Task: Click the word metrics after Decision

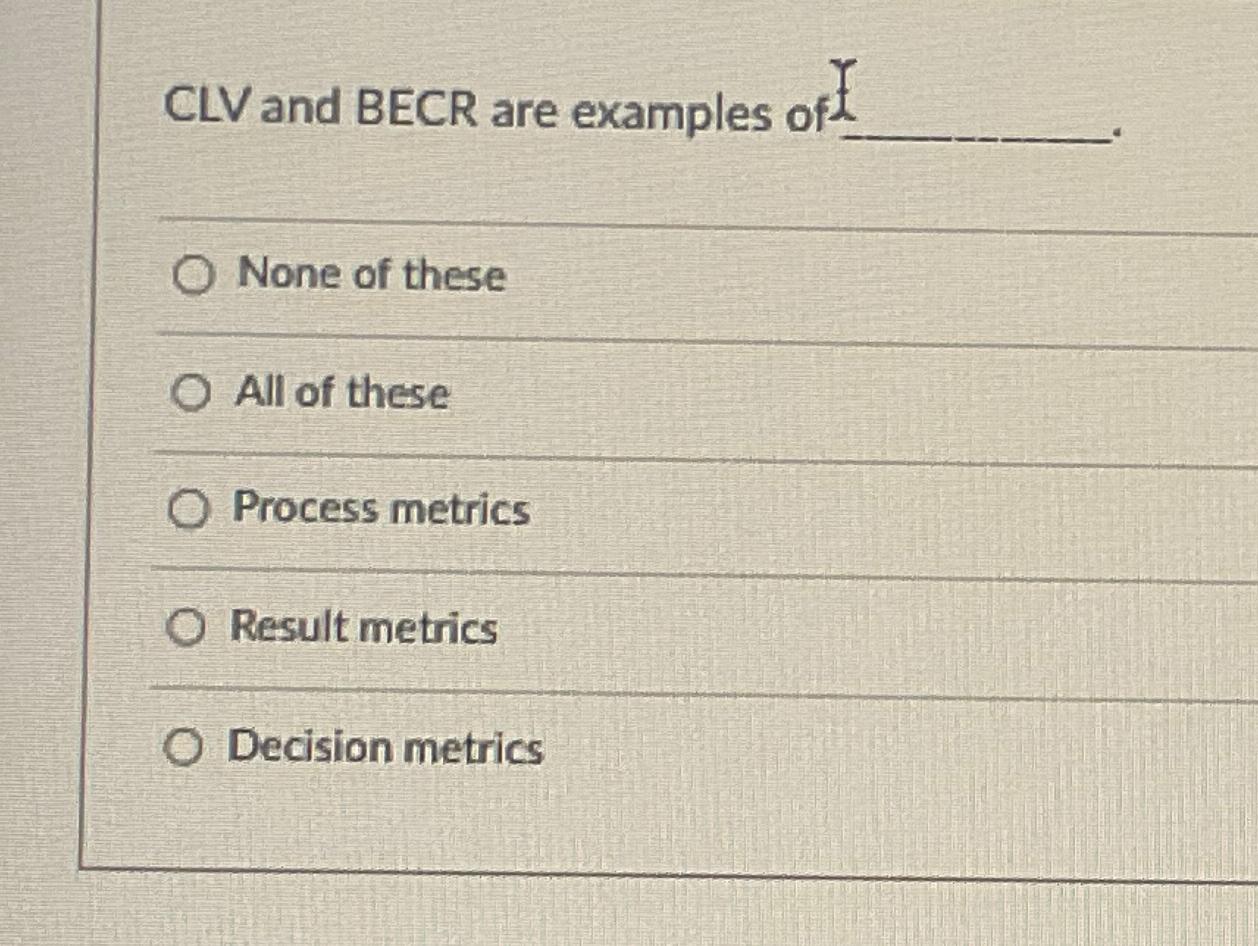Action: (475, 749)
